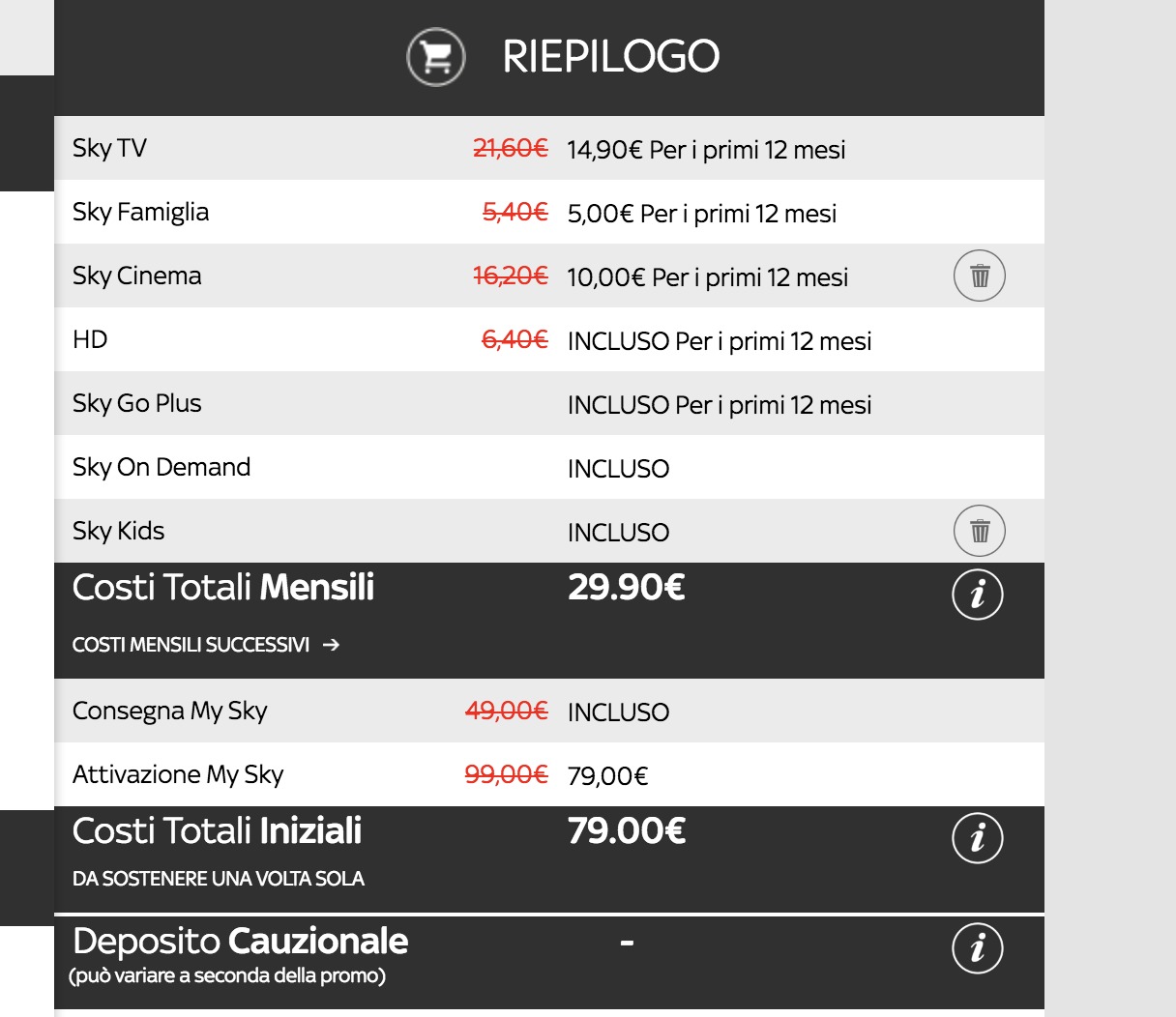Select the Sky TV package row

(x=110, y=148)
